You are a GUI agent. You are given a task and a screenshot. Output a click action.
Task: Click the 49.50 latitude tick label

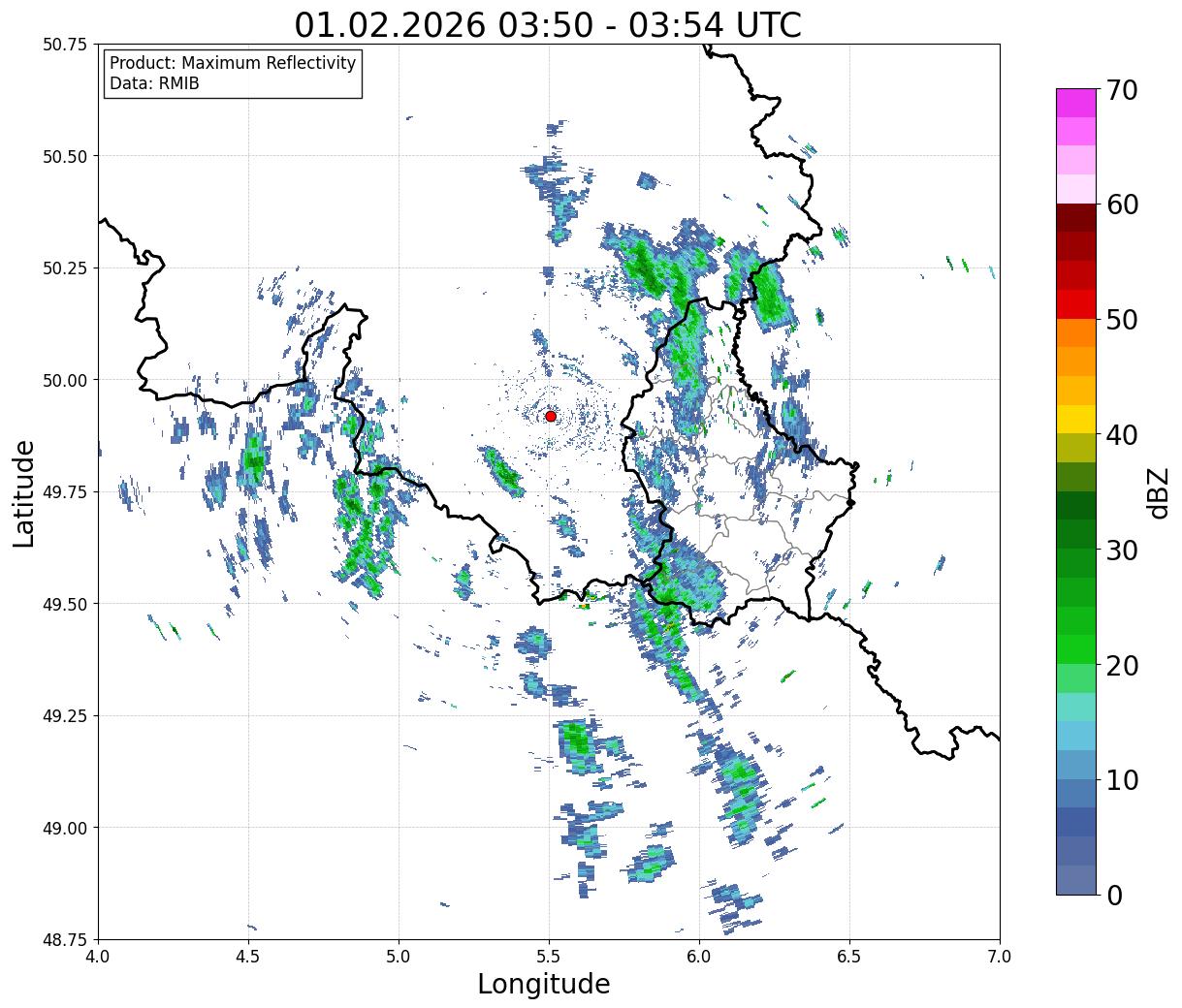tap(66, 604)
